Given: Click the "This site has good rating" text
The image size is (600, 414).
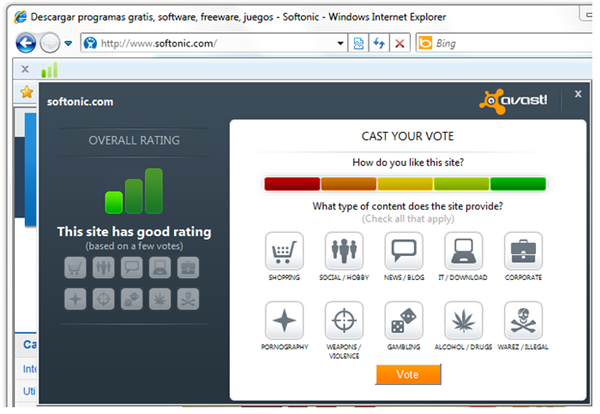Looking at the screenshot, I should coord(134,232).
